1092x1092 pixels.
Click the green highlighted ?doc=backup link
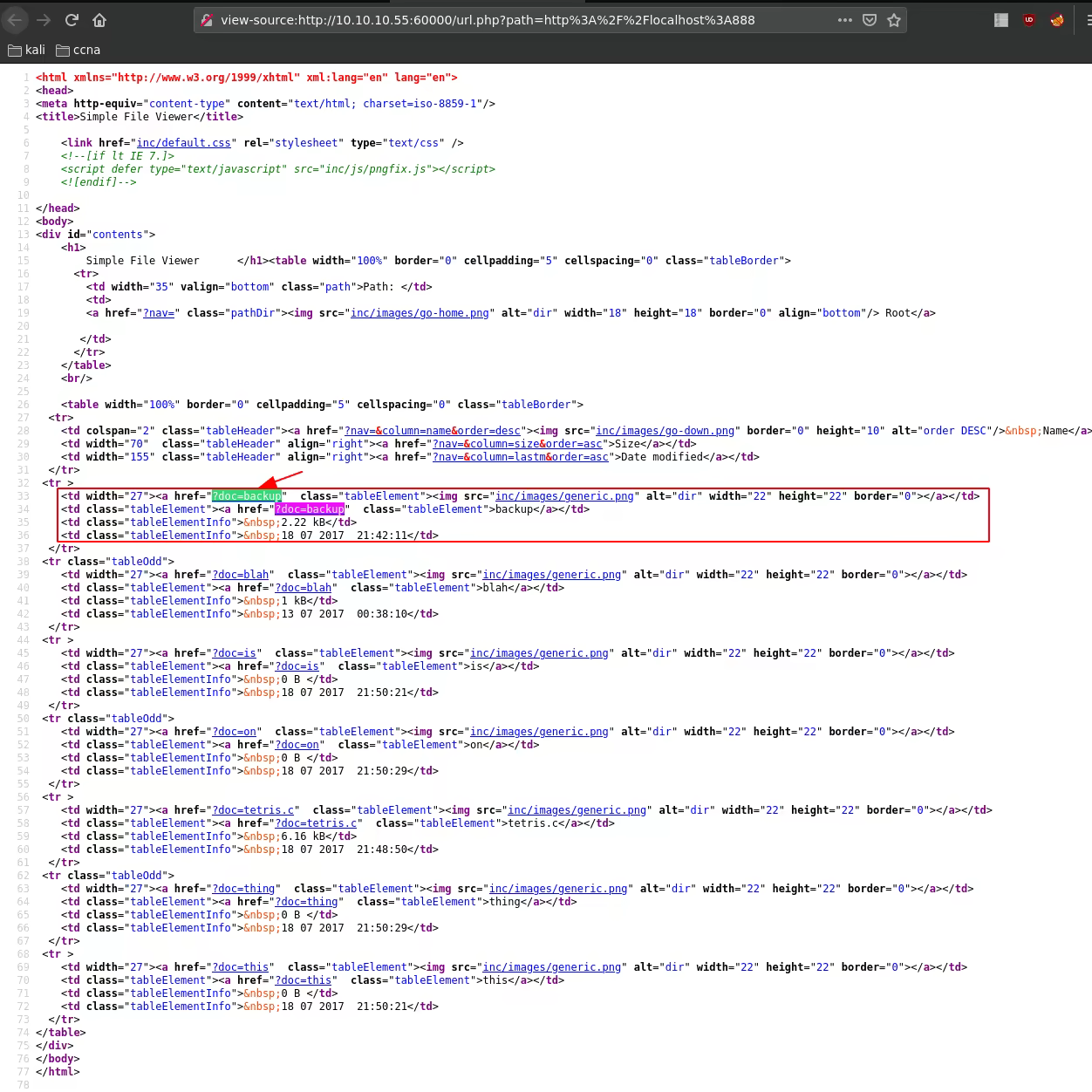(246, 496)
